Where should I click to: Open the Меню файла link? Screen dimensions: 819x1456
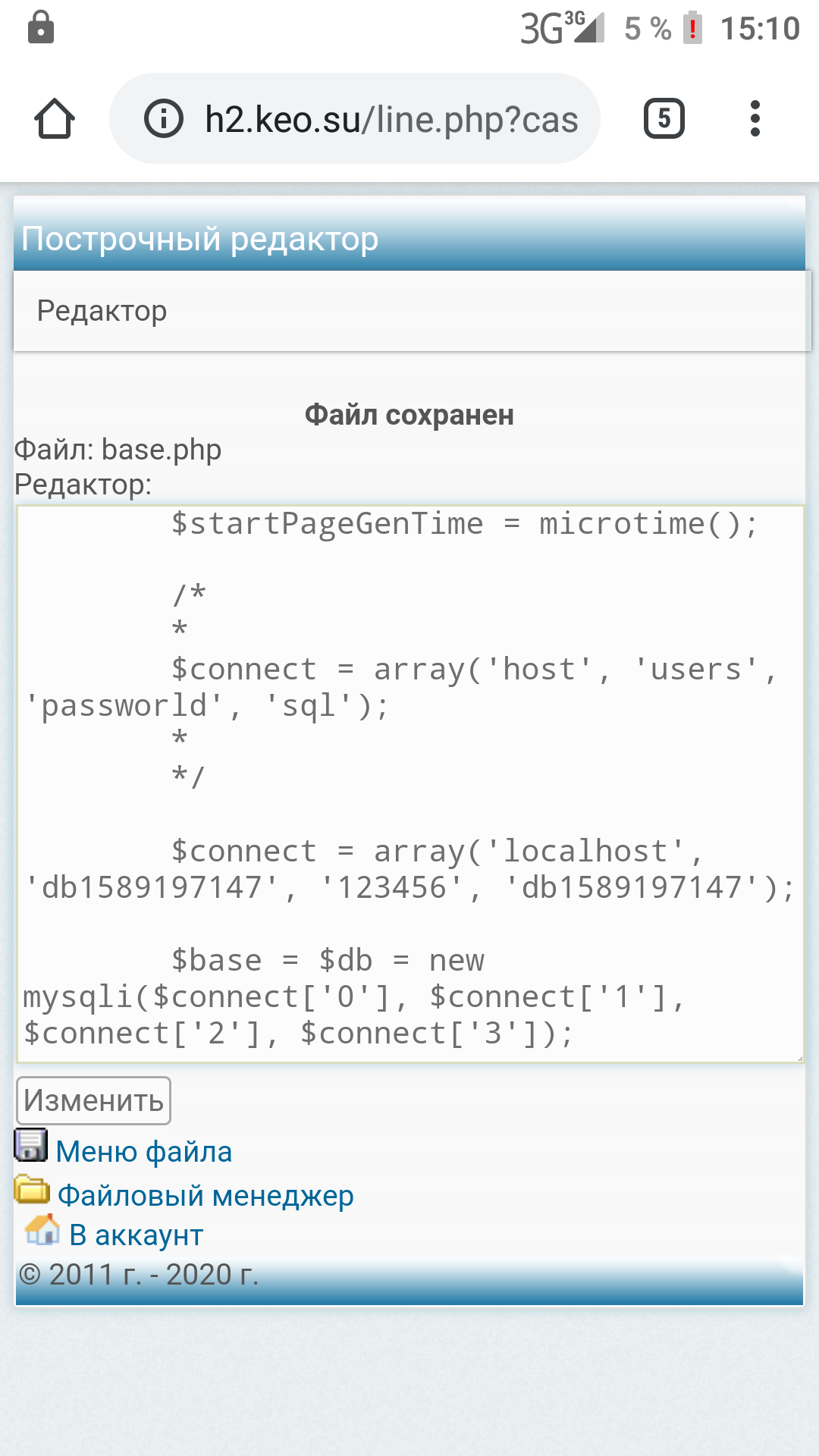pos(144,1152)
